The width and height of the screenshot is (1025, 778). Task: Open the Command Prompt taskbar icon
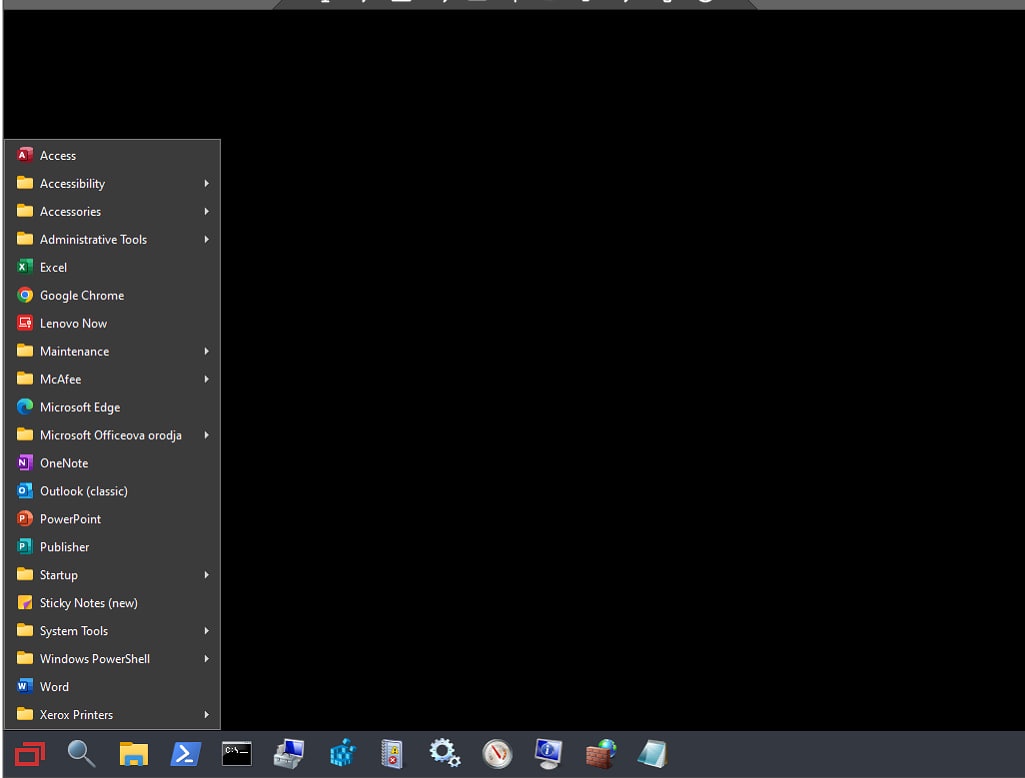tap(237, 754)
